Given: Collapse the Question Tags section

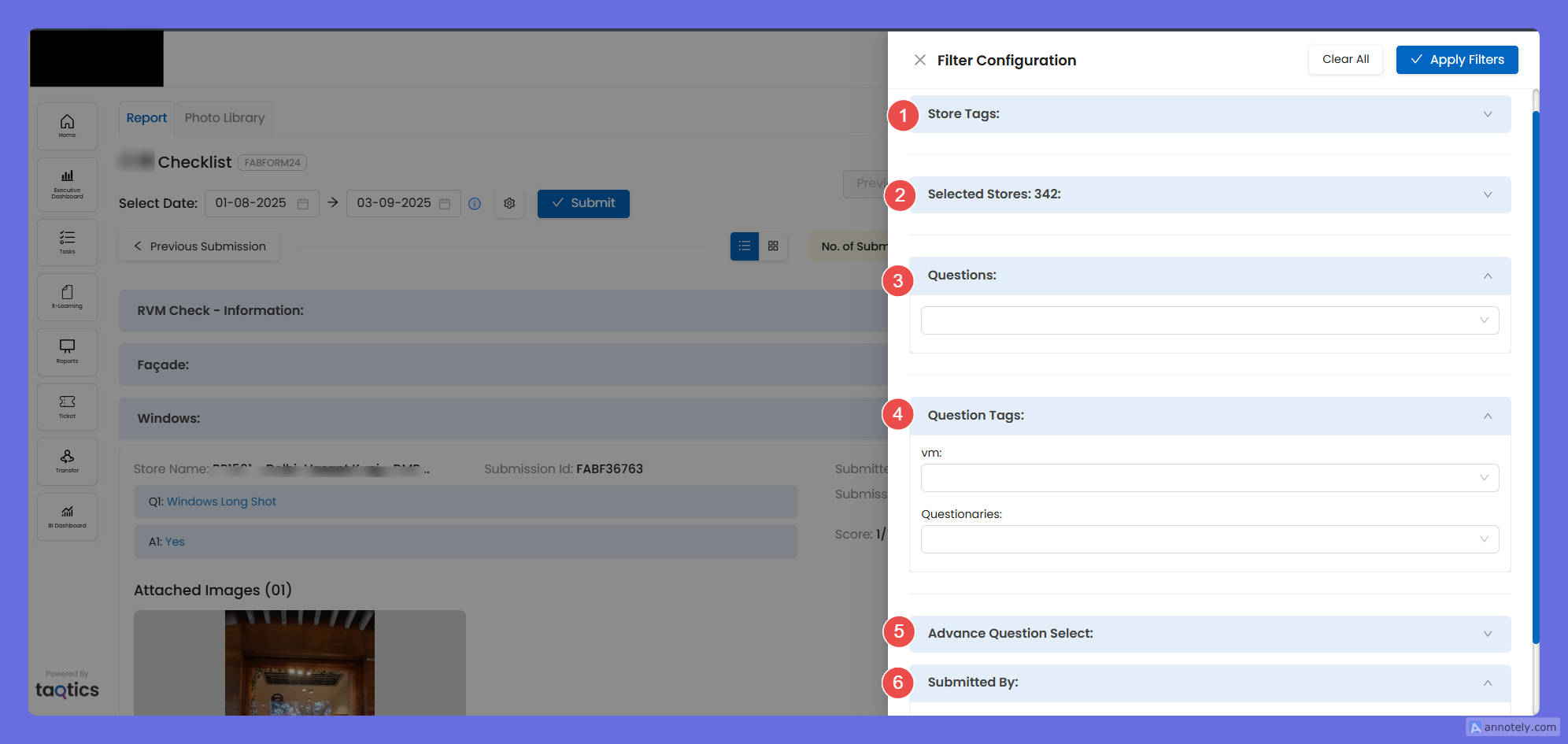Looking at the screenshot, I should 1210,416.
